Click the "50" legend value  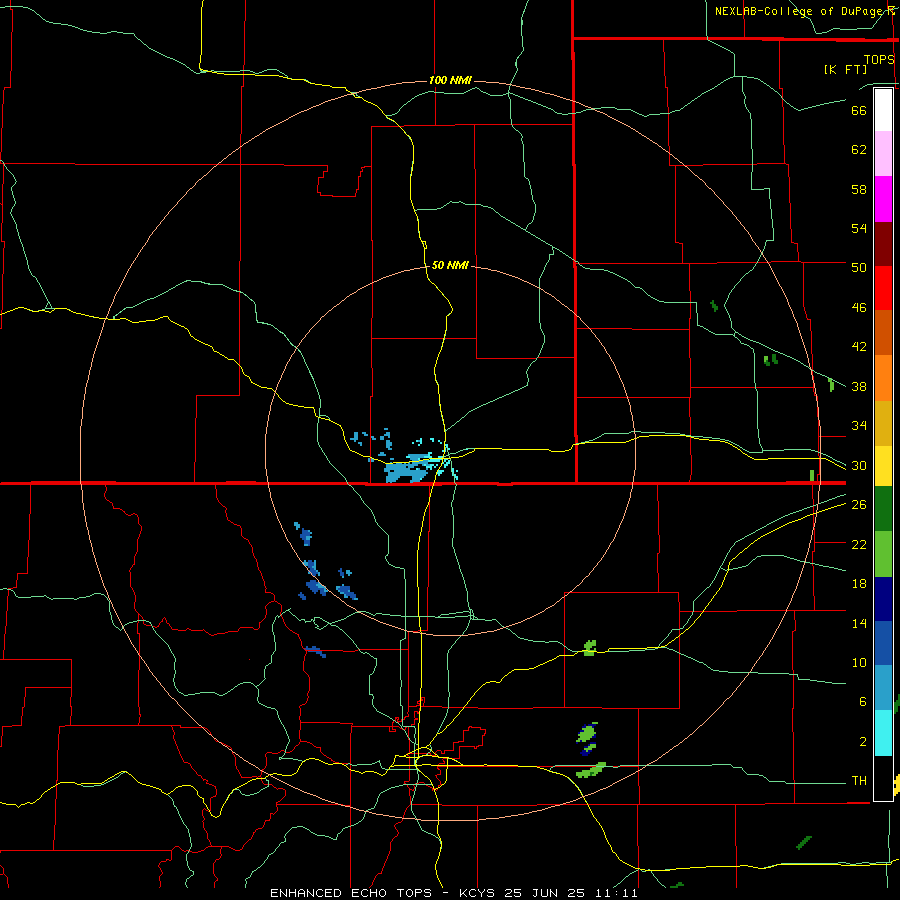coord(859,267)
